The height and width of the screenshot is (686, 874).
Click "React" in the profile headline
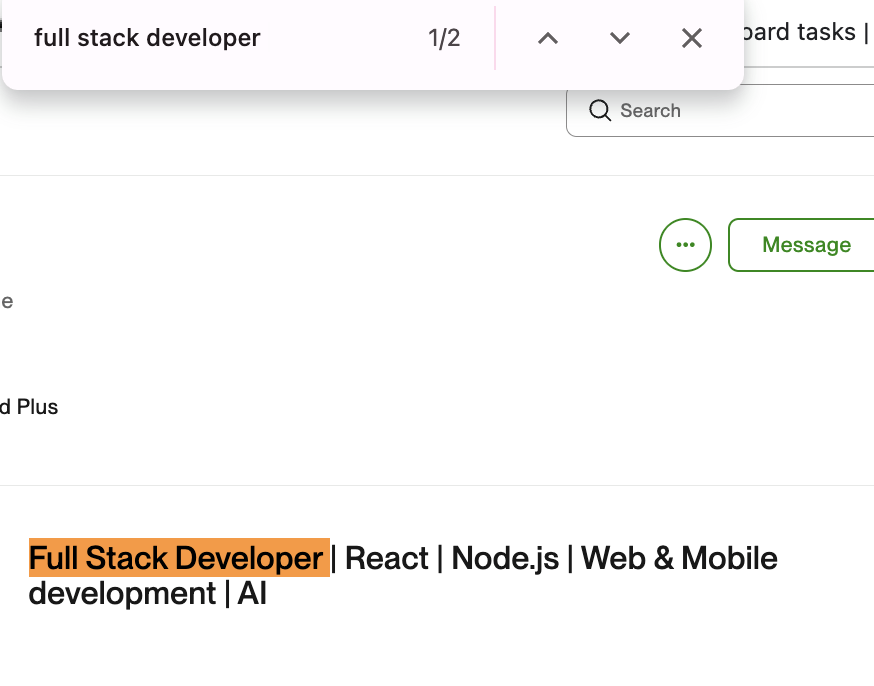[386, 558]
